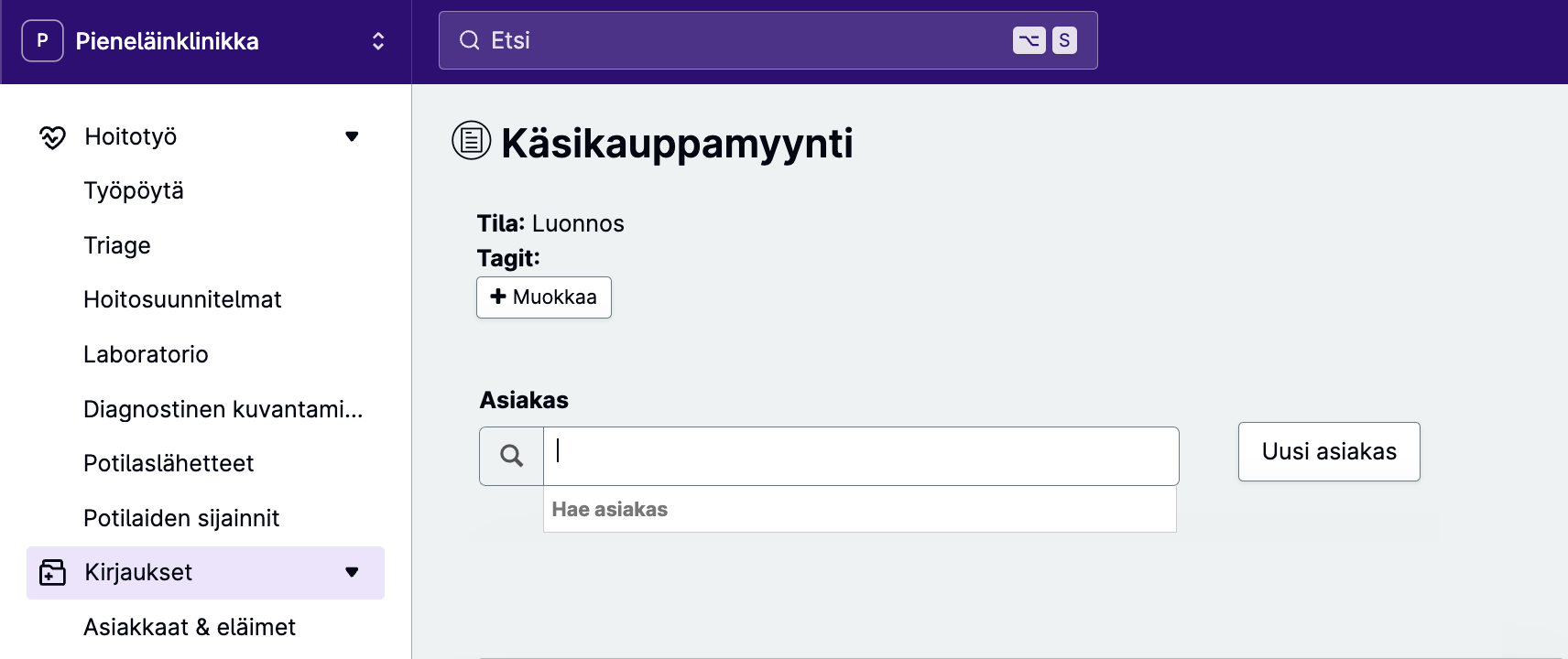
Task: Click the Muokkaa tags button
Action: [544, 297]
